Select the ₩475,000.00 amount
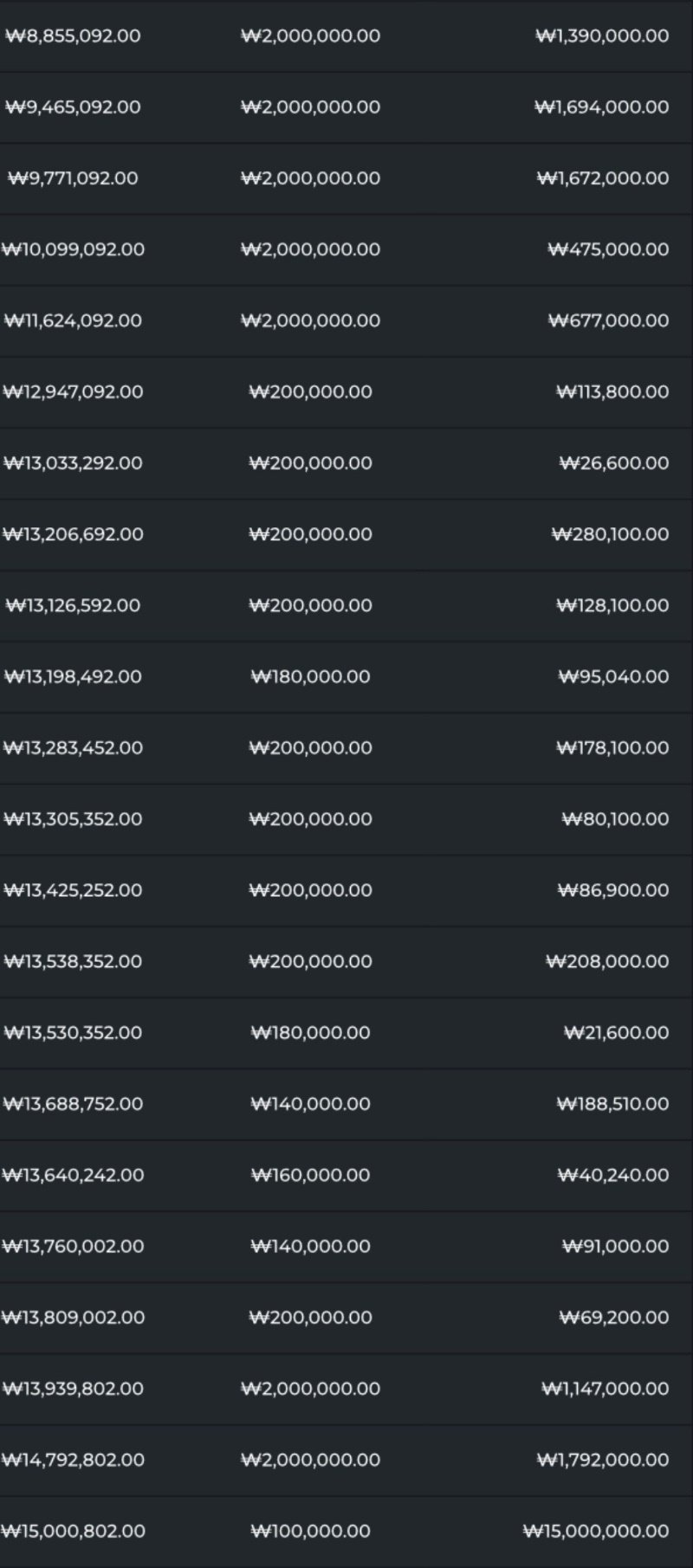This screenshot has height=1568, width=693. (608, 249)
